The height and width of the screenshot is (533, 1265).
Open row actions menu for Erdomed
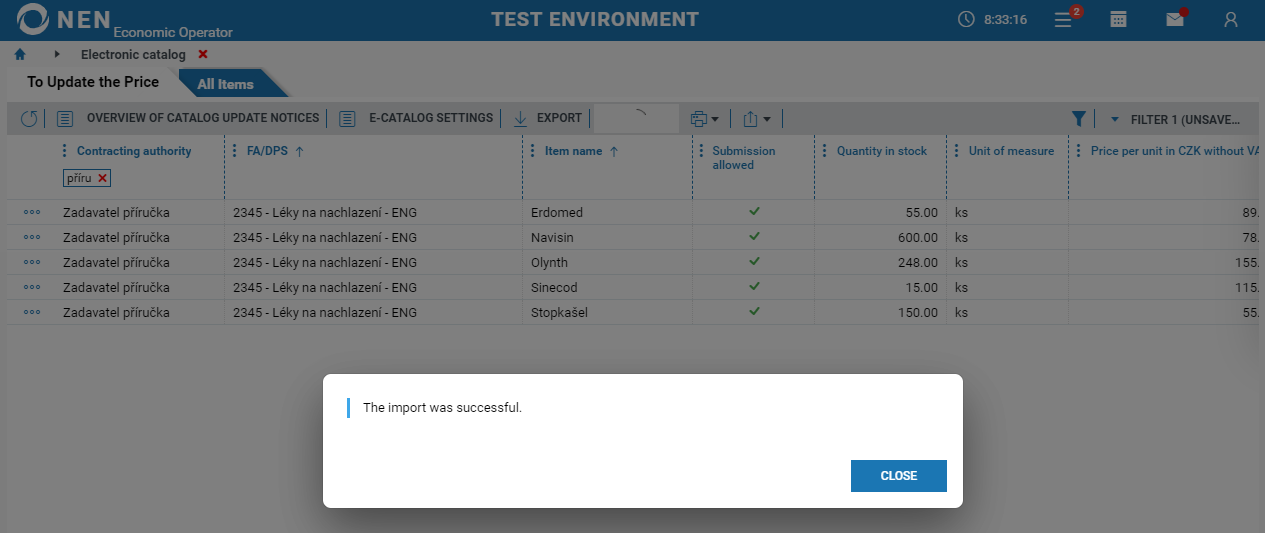[x=32, y=213]
